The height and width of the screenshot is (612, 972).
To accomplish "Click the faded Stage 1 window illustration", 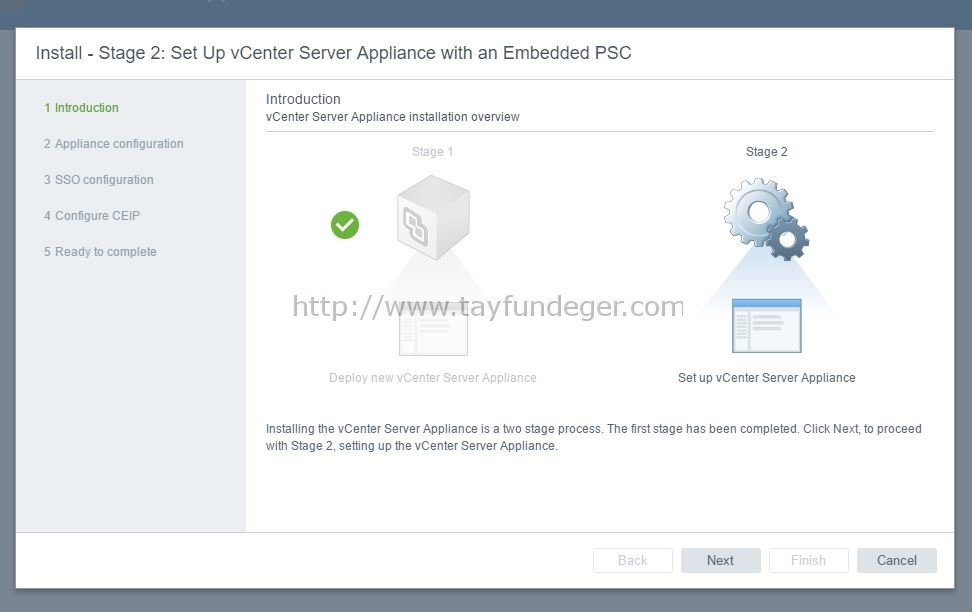I will [x=433, y=329].
